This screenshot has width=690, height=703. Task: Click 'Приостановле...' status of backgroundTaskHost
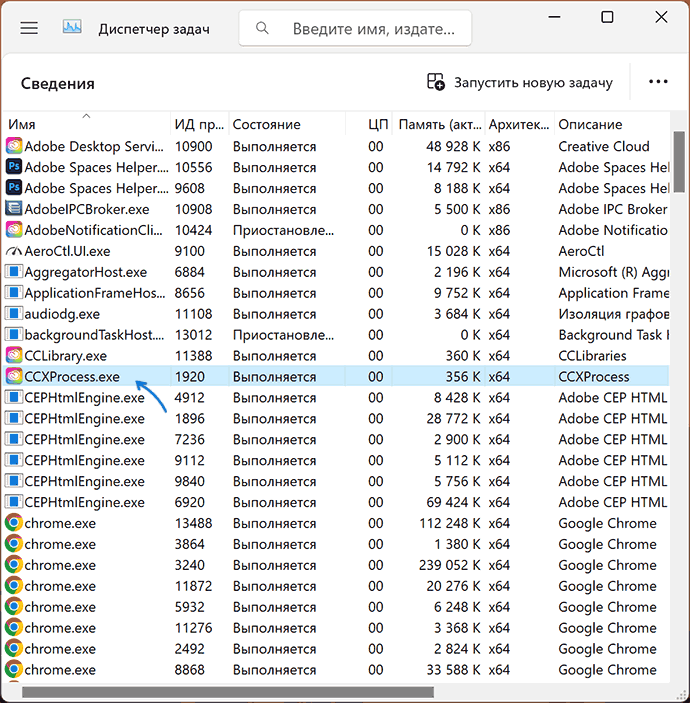(x=283, y=335)
